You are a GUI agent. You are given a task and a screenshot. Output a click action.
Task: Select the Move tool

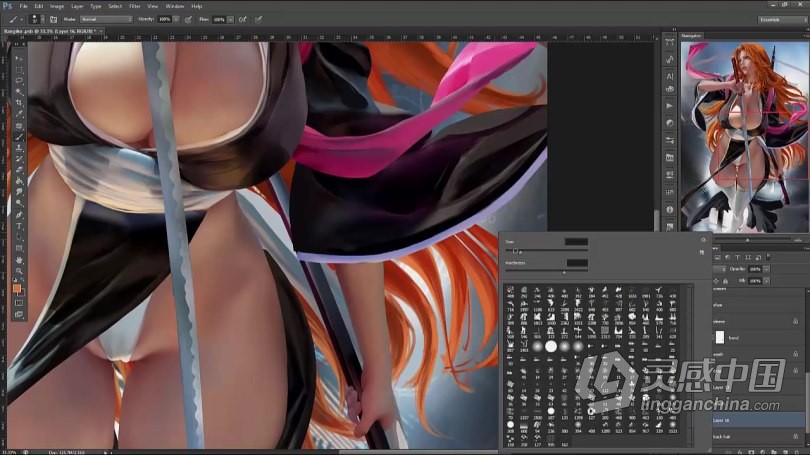(19, 58)
